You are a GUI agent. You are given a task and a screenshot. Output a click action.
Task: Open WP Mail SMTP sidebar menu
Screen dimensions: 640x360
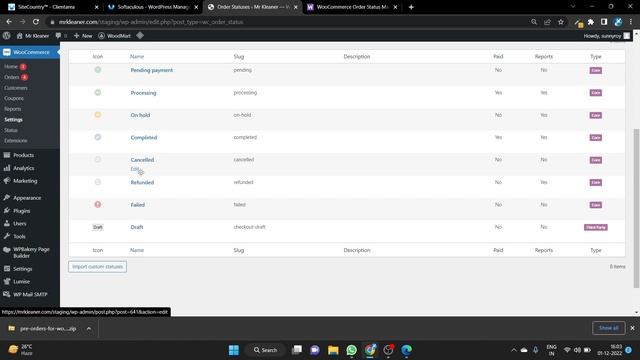coord(30,294)
